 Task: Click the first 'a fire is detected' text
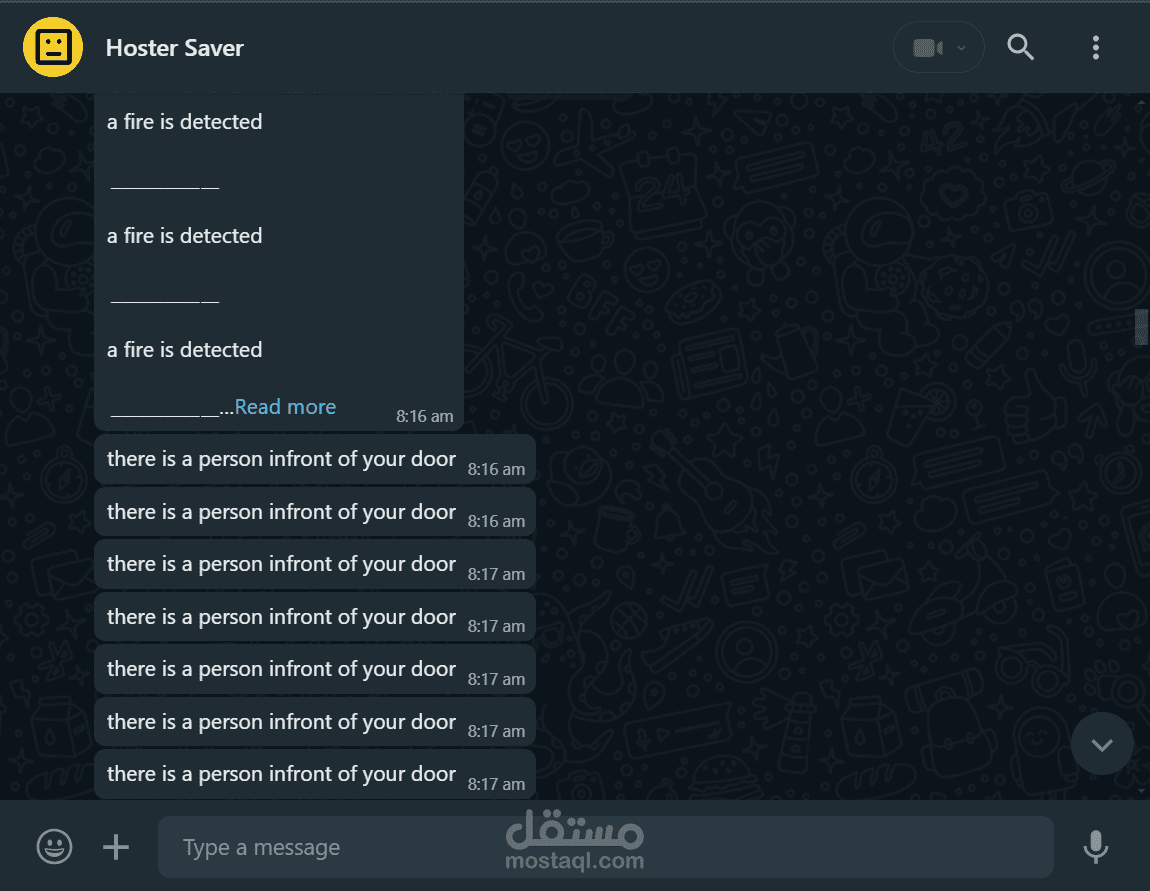(184, 122)
